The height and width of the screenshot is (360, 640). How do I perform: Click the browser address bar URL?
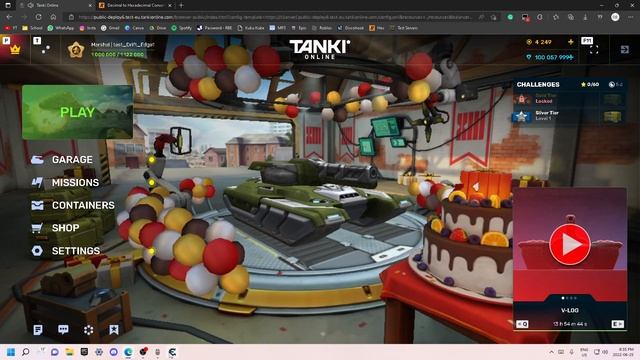tap(275, 17)
